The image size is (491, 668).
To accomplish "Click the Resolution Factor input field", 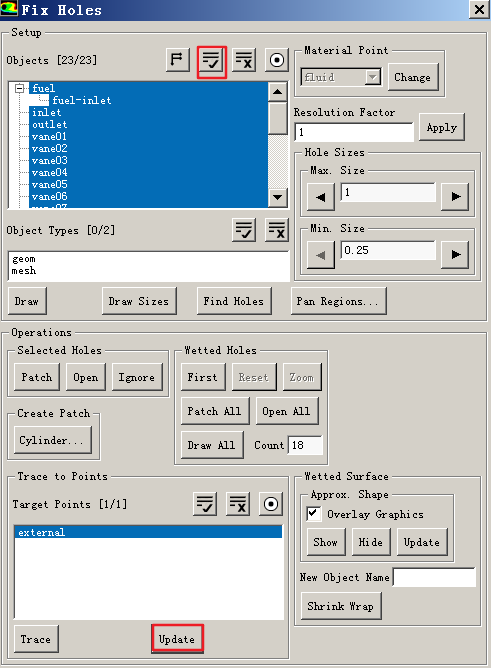I will (x=354, y=132).
